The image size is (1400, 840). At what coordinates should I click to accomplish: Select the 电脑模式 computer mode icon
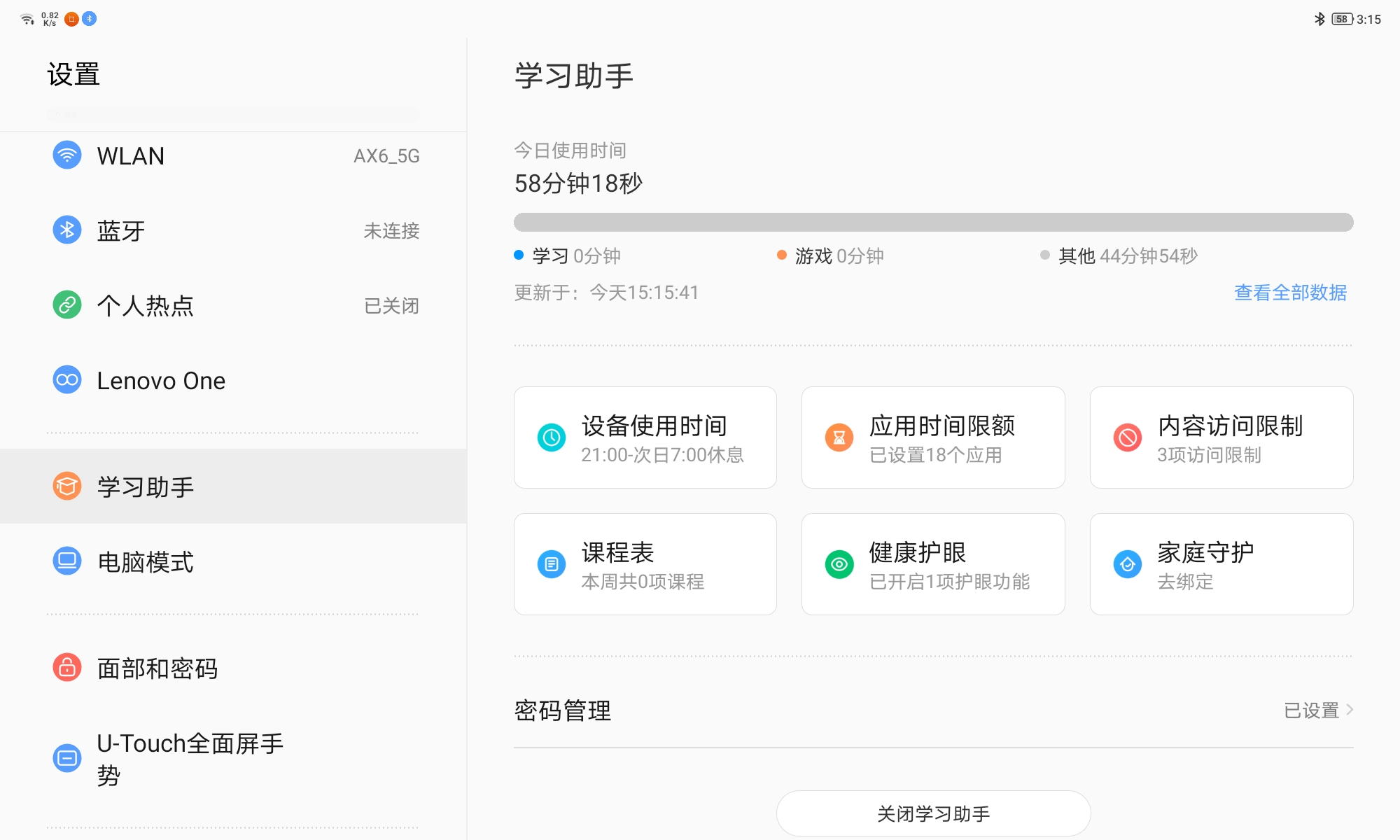[x=66, y=561]
